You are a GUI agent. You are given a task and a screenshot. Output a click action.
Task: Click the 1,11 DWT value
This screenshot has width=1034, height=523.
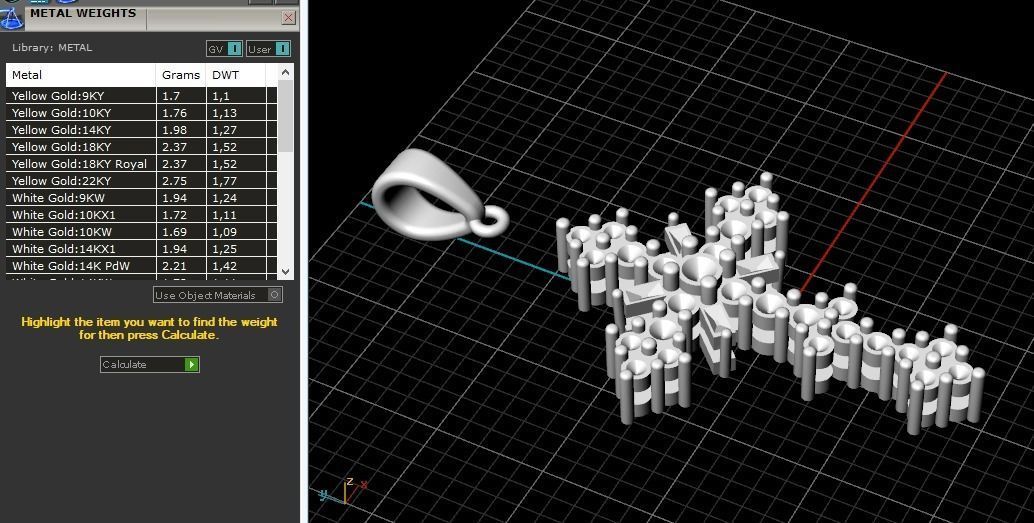click(224, 216)
